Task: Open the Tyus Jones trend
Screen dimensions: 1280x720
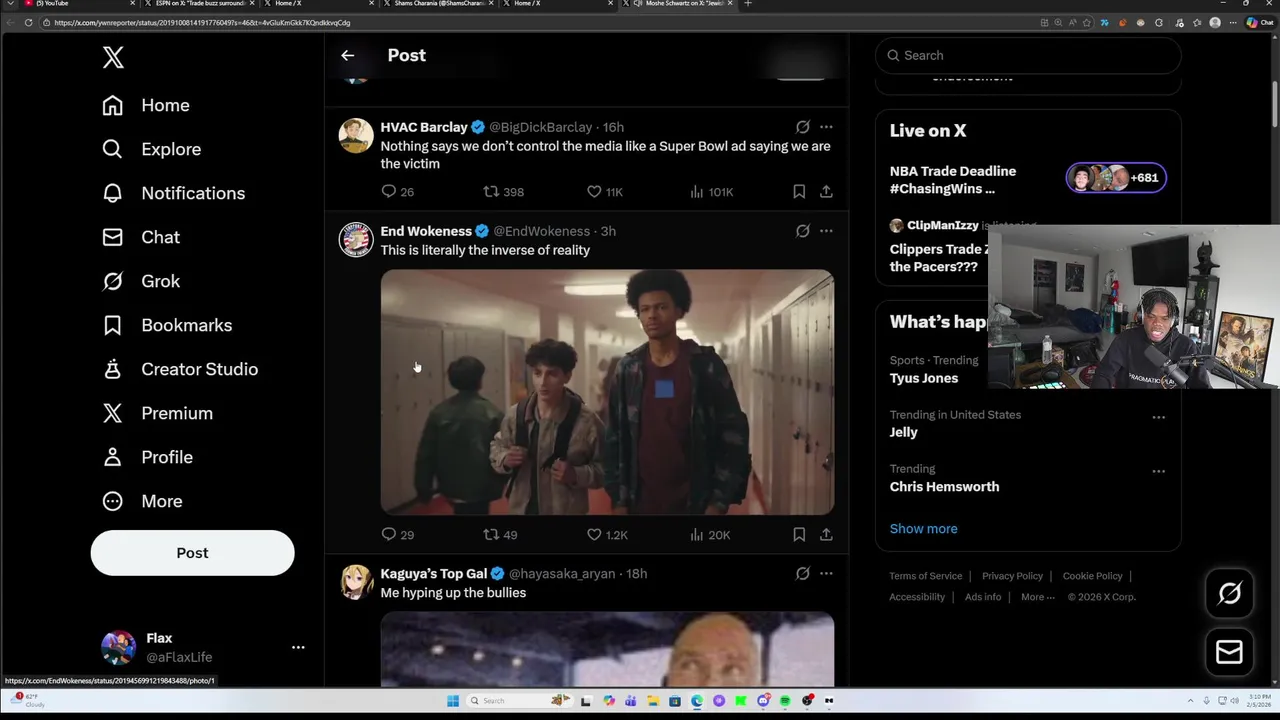Action: (x=924, y=378)
